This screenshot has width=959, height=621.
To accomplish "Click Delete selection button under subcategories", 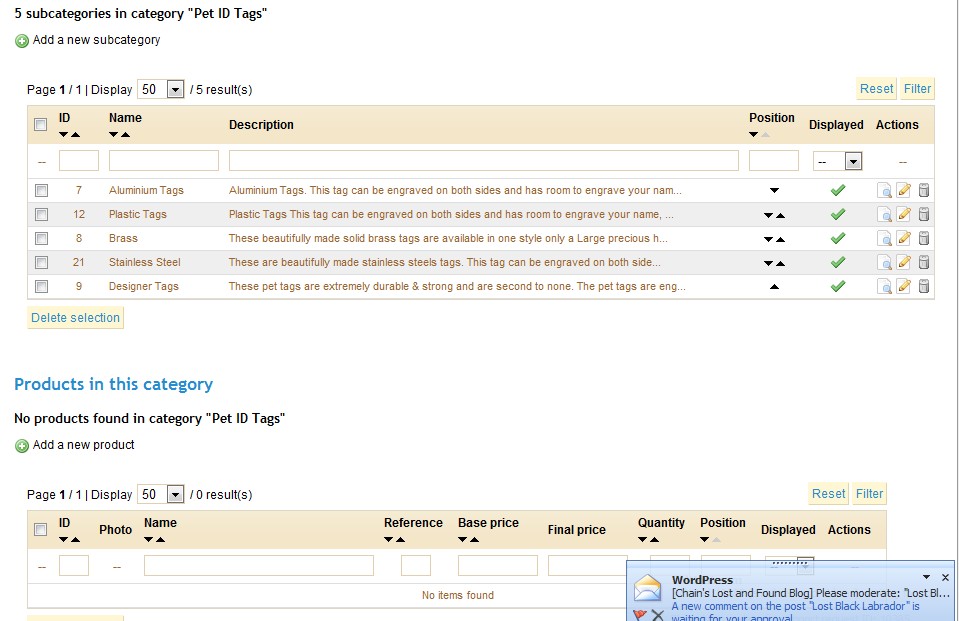I will (75, 318).
